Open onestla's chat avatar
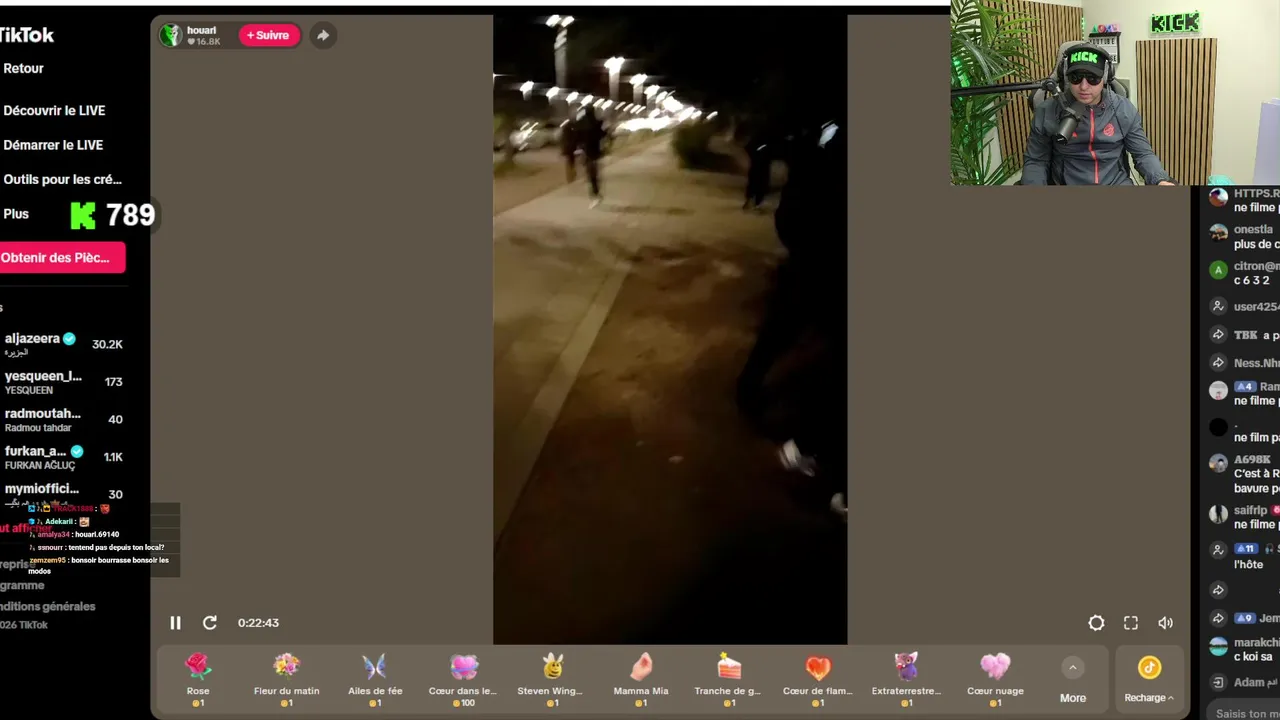Viewport: 1280px width, 720px height. click(1218, 233)
